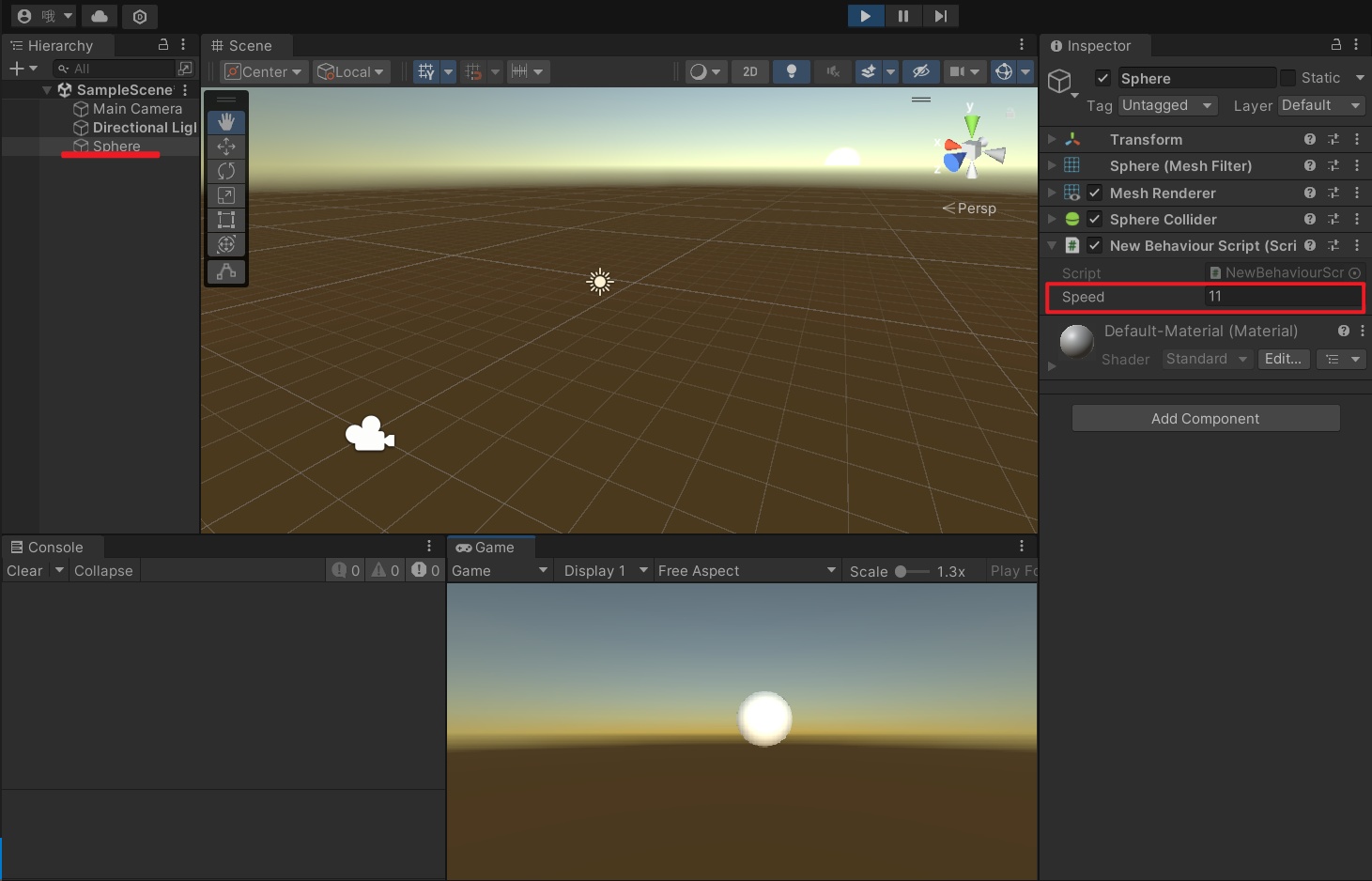
Task: Uncheck the Sphere active checkbox in Inspector
Action: 1103,78
